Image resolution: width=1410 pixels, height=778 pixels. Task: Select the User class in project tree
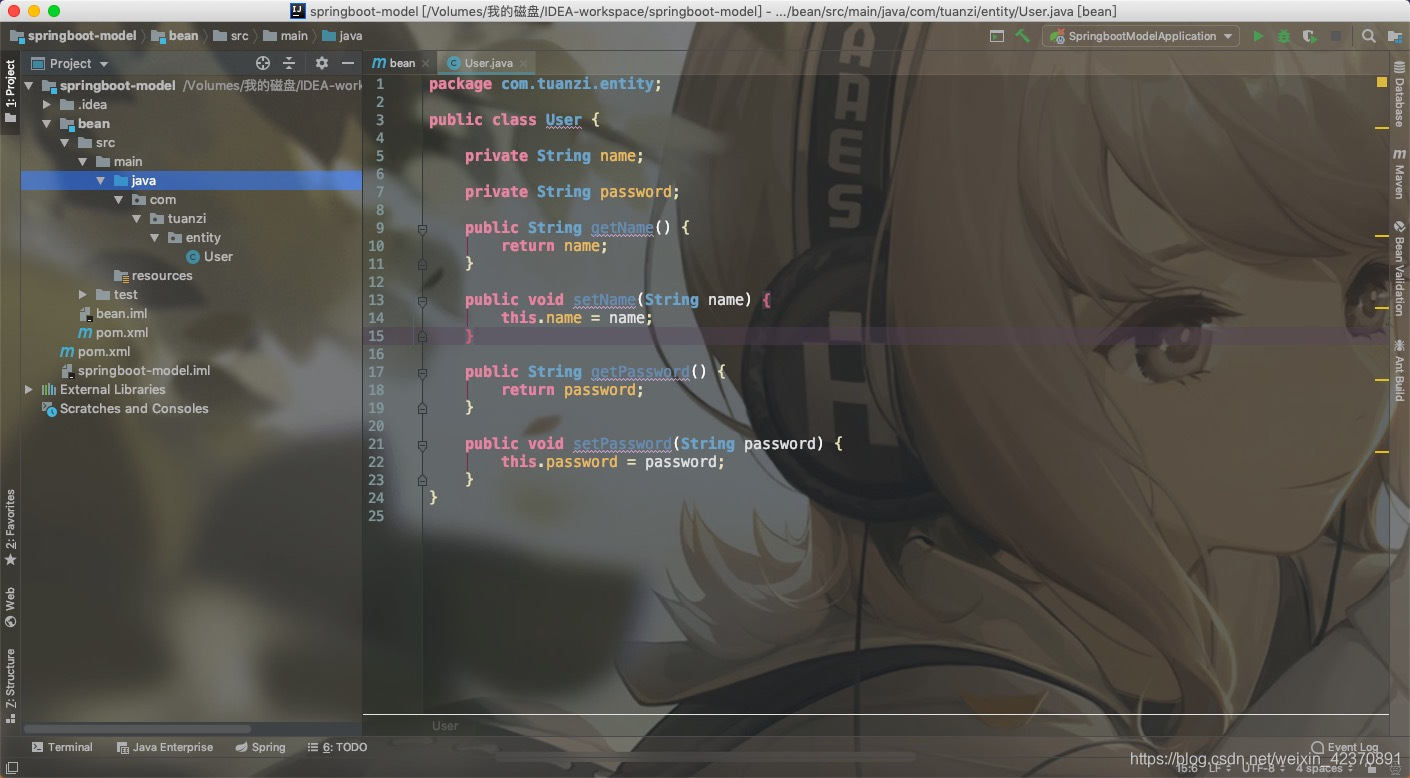point(209,257)
